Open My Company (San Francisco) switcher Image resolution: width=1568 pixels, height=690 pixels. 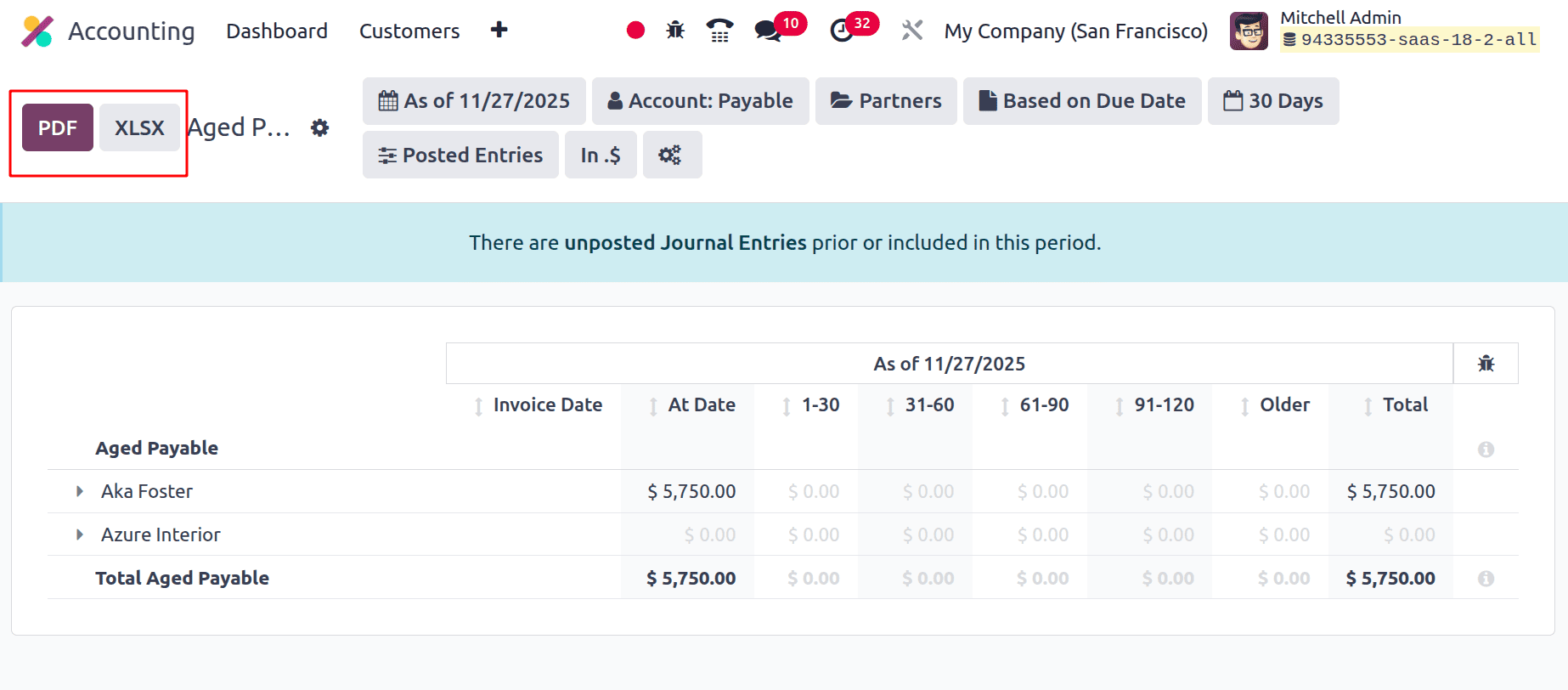point(1076,31)
